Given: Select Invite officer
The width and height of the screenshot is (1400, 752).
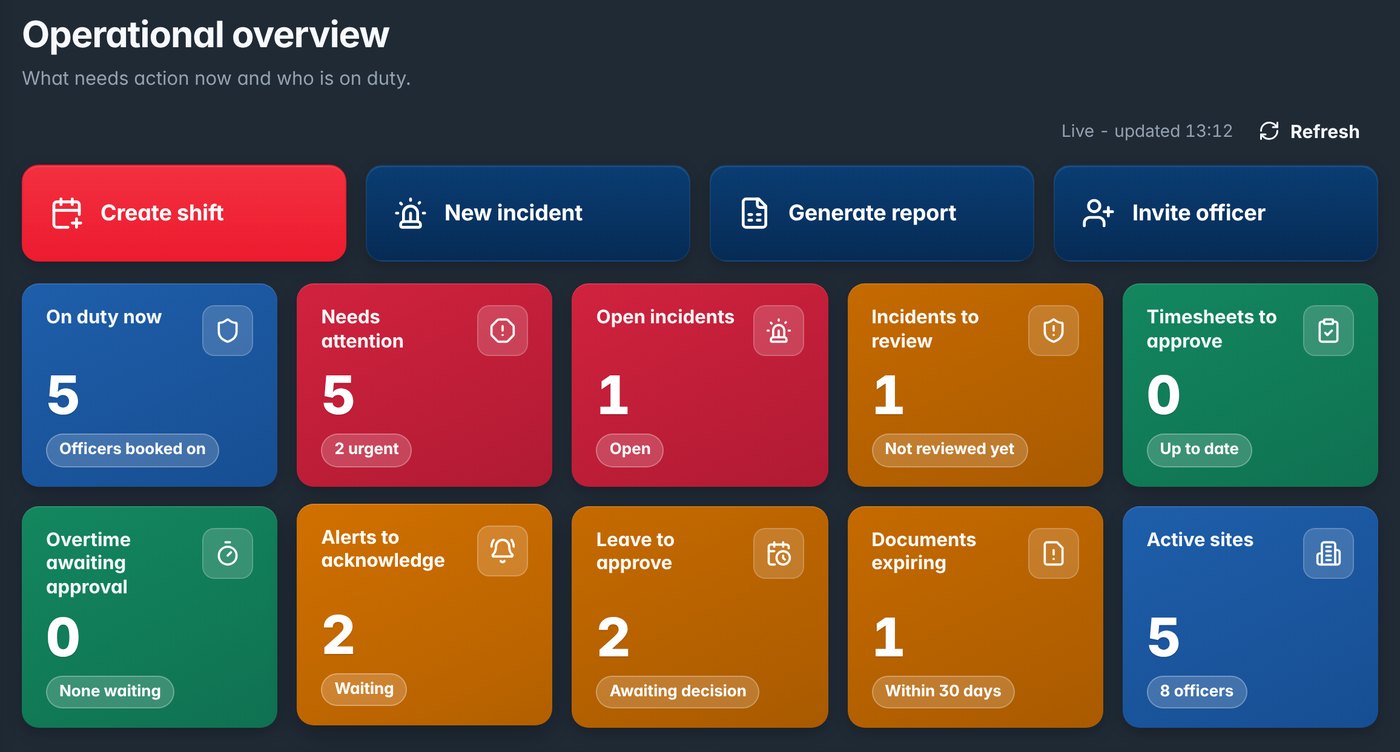Looking at the screenshot, I should tap(1216, 213).
